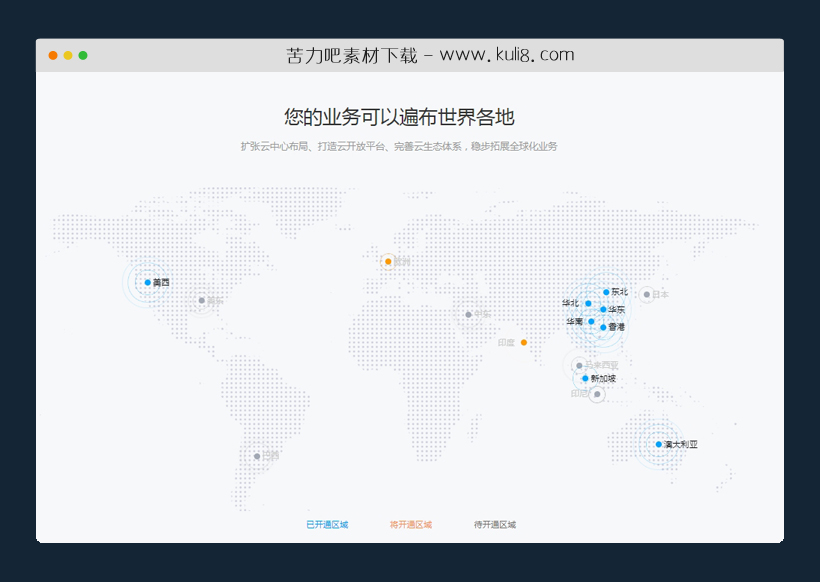This screenshot has height=582, width=820.
Task: Click the 印尼 region marker
Action: point(596,393)
